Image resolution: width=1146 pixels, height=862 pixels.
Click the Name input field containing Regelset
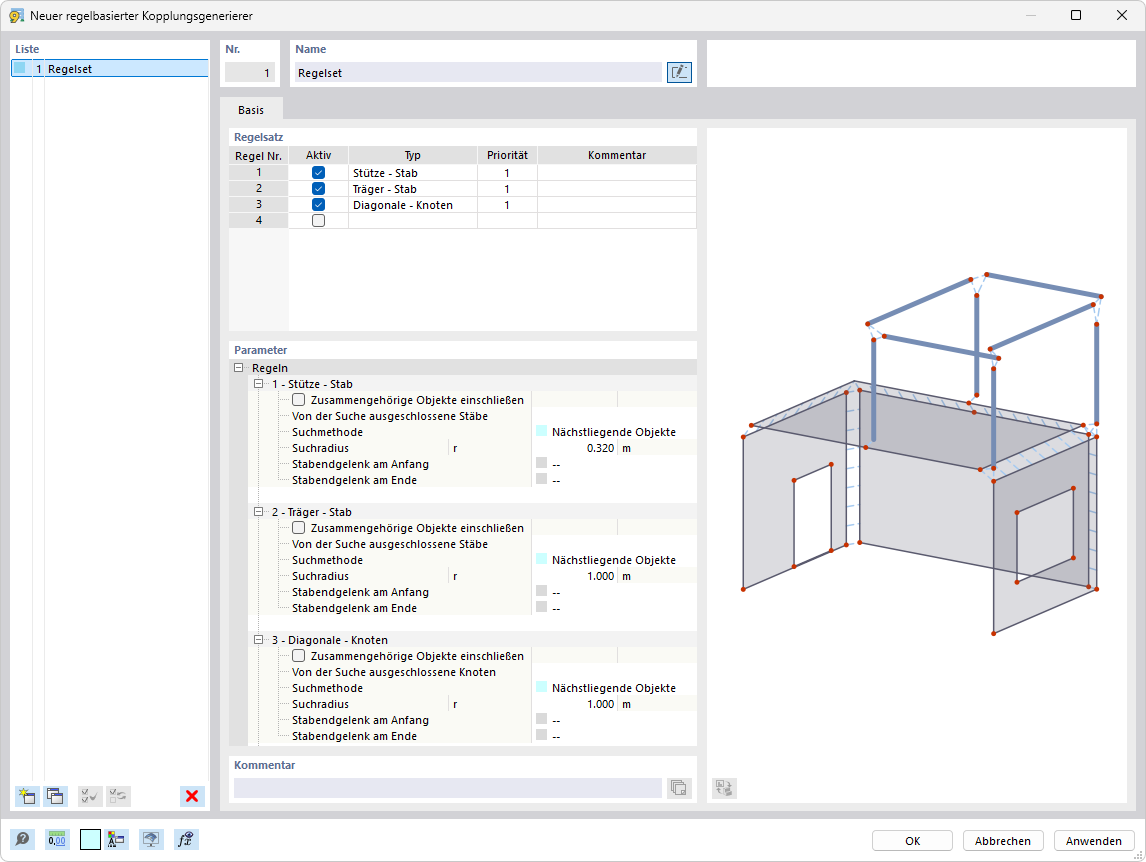[478, 72]
